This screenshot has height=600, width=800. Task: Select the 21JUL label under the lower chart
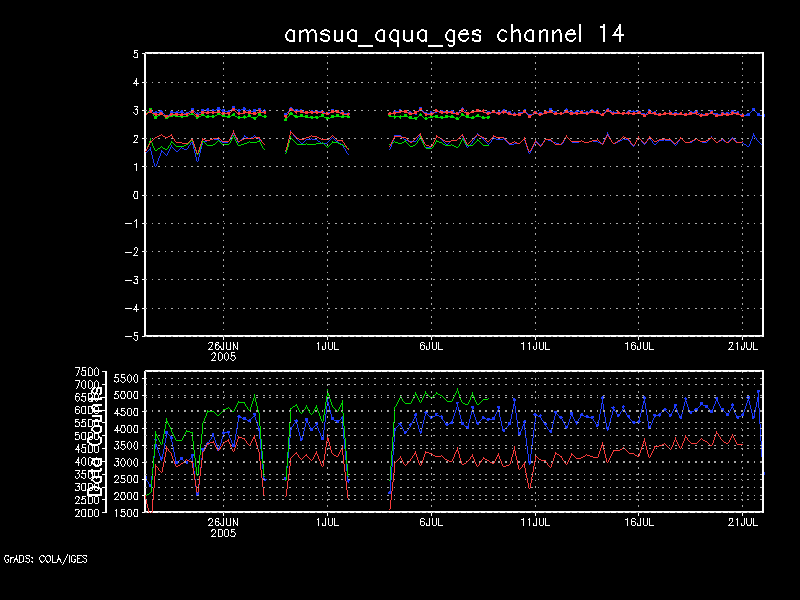tap(742, 522)
